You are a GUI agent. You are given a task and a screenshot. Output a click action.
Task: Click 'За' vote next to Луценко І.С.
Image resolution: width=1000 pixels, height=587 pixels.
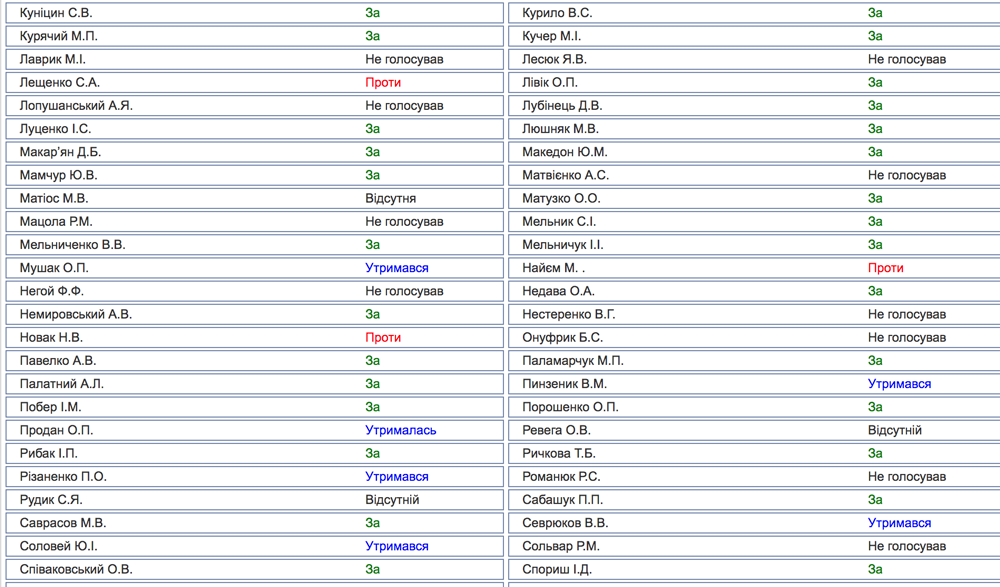[x=372, y=129]
